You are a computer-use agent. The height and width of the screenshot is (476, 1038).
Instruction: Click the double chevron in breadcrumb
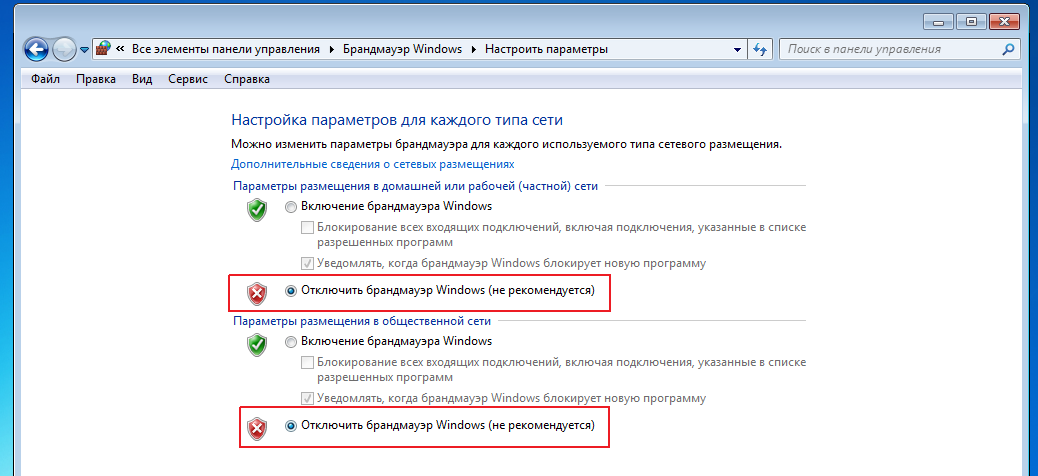tap(120, 49)
